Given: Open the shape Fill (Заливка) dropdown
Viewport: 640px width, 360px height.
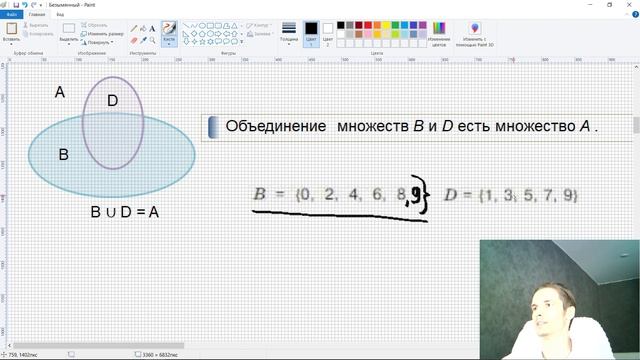Looking at the screenshot, I should [260, 34].
